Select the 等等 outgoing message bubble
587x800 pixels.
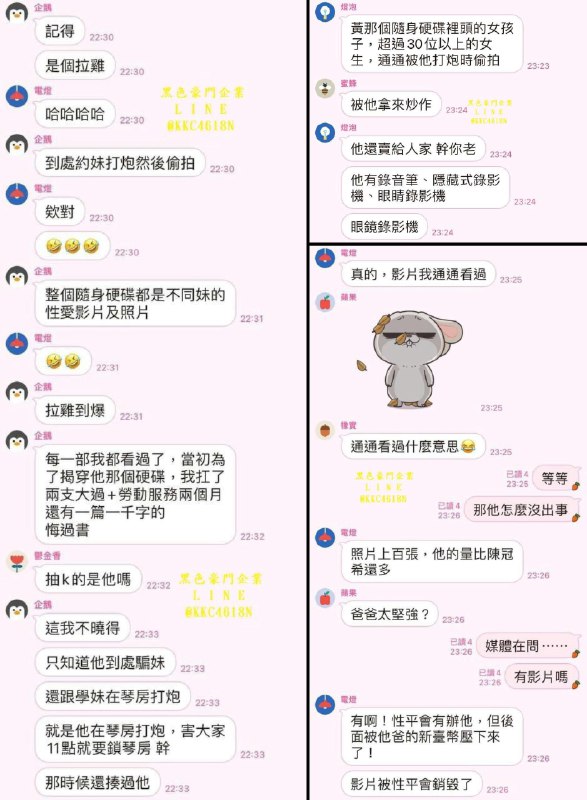tap(554, 478)
